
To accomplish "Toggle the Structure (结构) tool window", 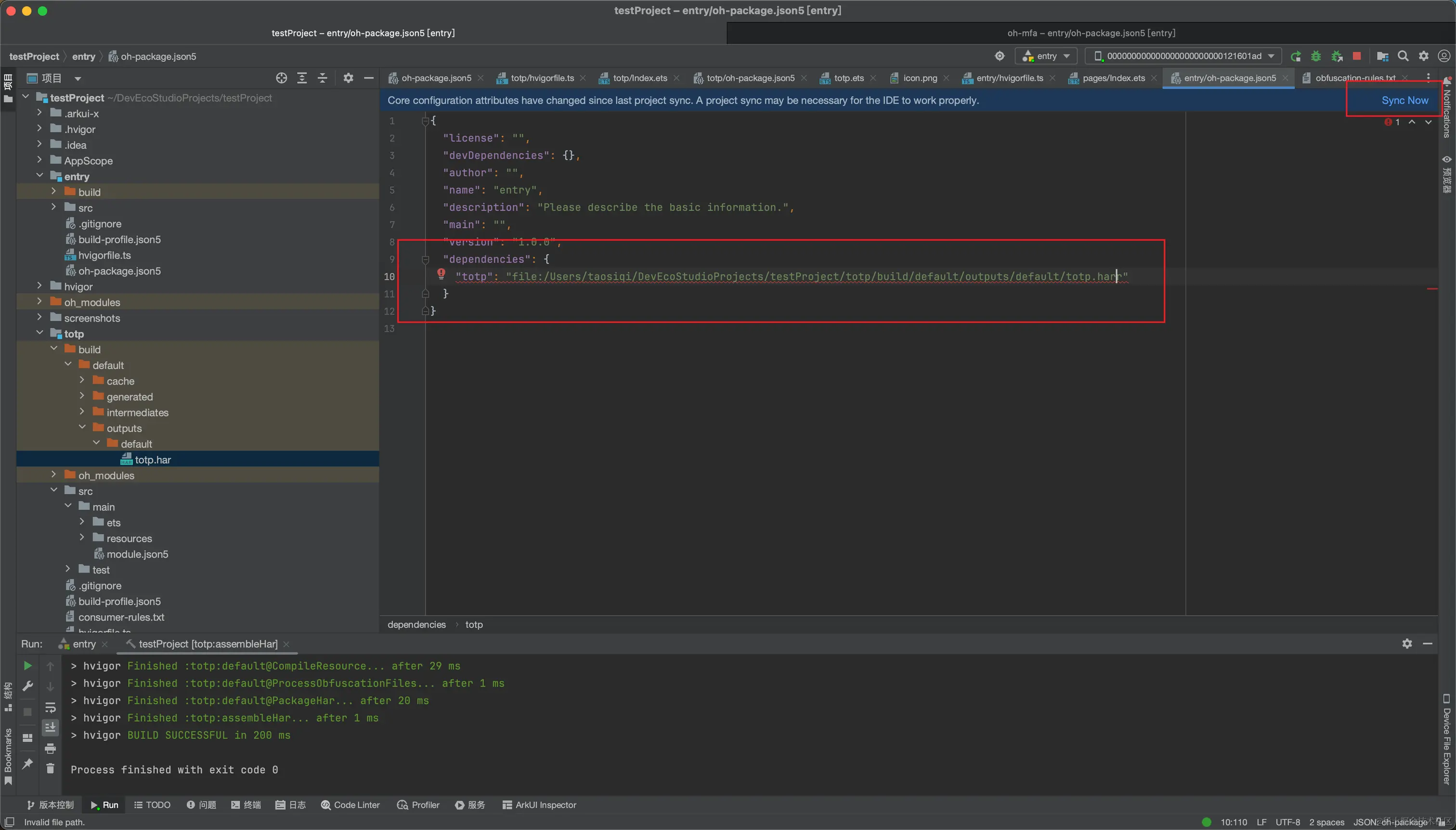I will click(8, 697).
